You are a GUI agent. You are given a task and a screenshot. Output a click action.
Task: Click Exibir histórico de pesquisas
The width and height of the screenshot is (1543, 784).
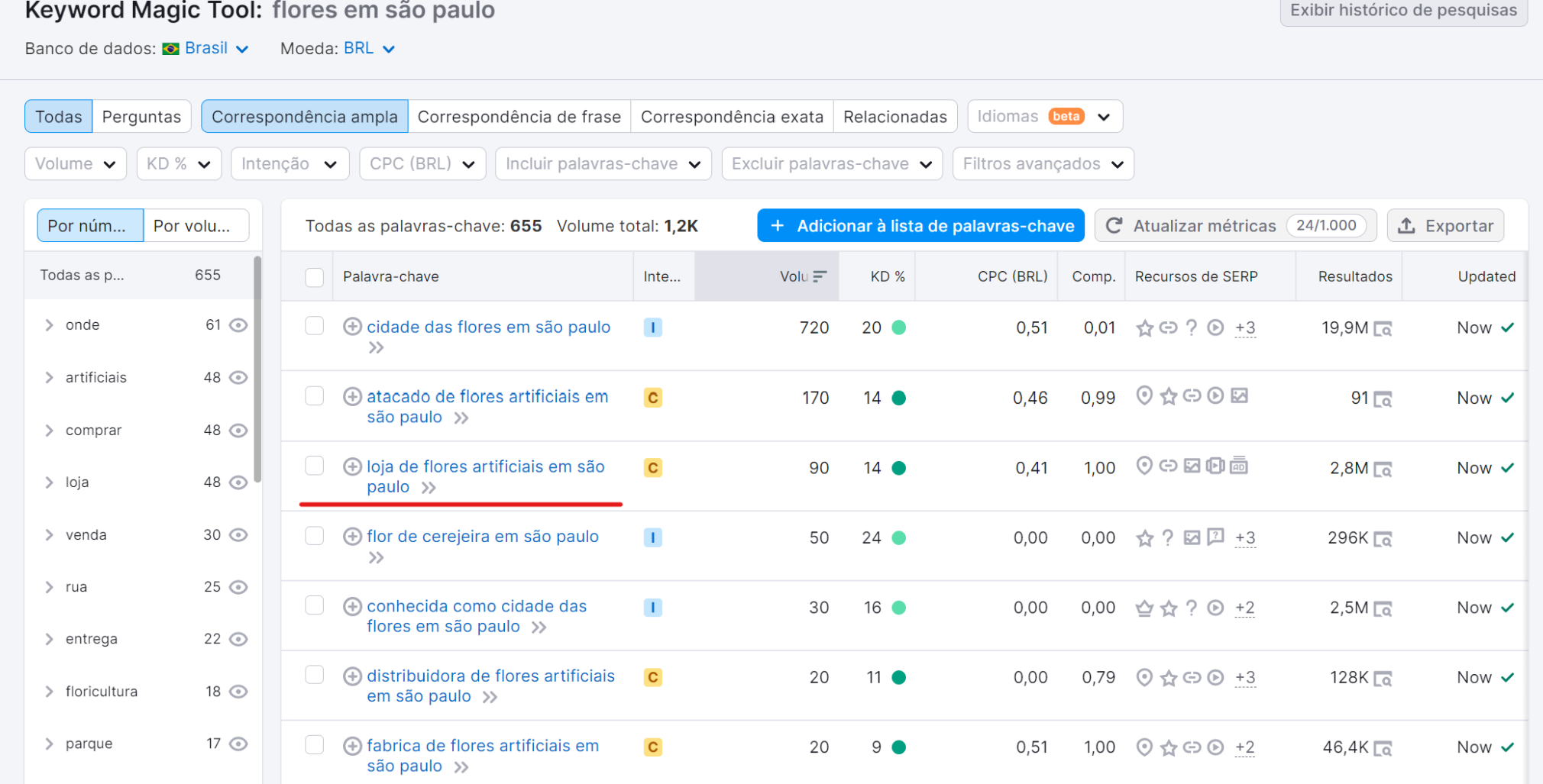coord(1403,11)
